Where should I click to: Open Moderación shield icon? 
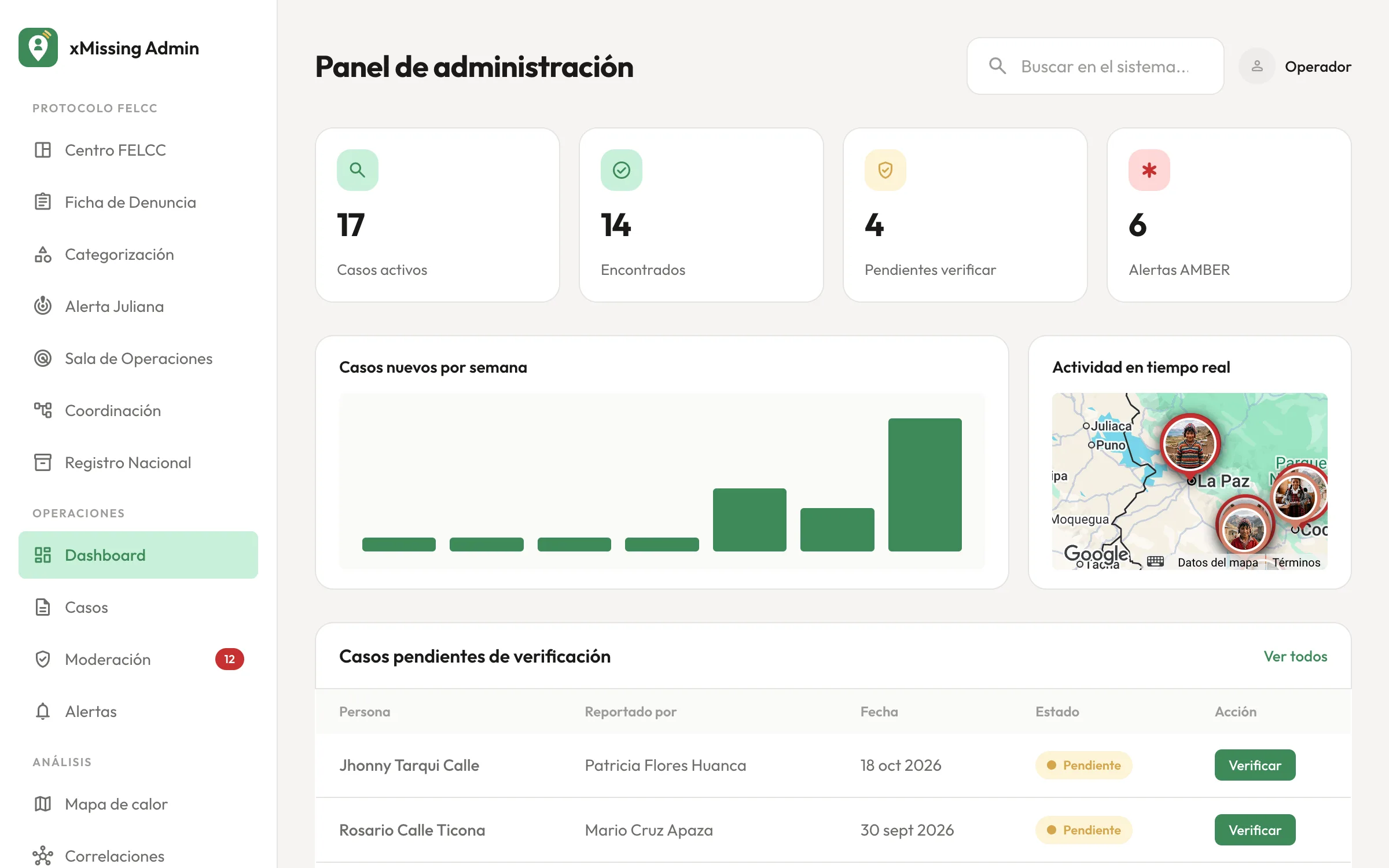click(x=43, y=659)
